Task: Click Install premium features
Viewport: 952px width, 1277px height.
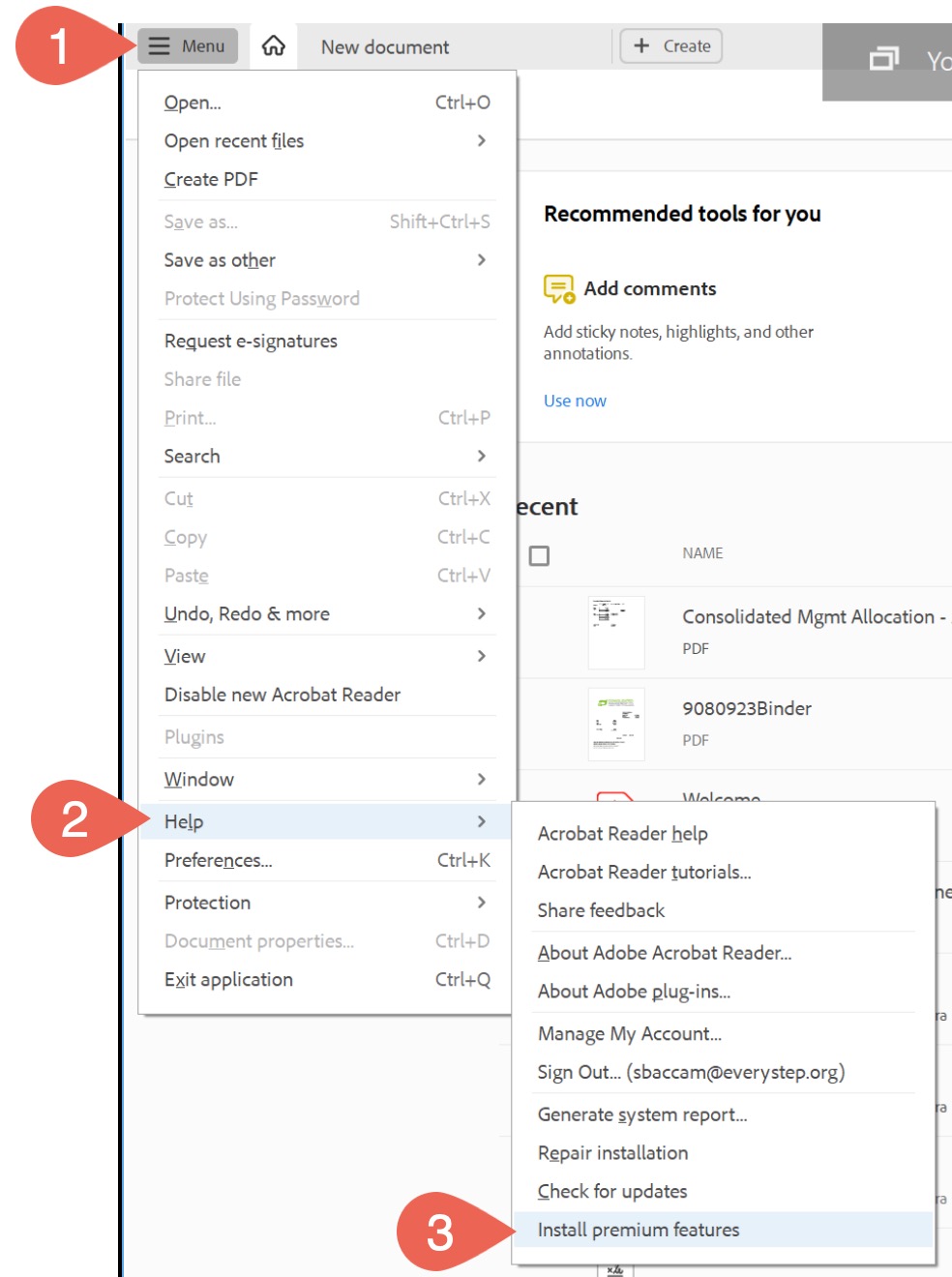Action: click(724, 1230)
